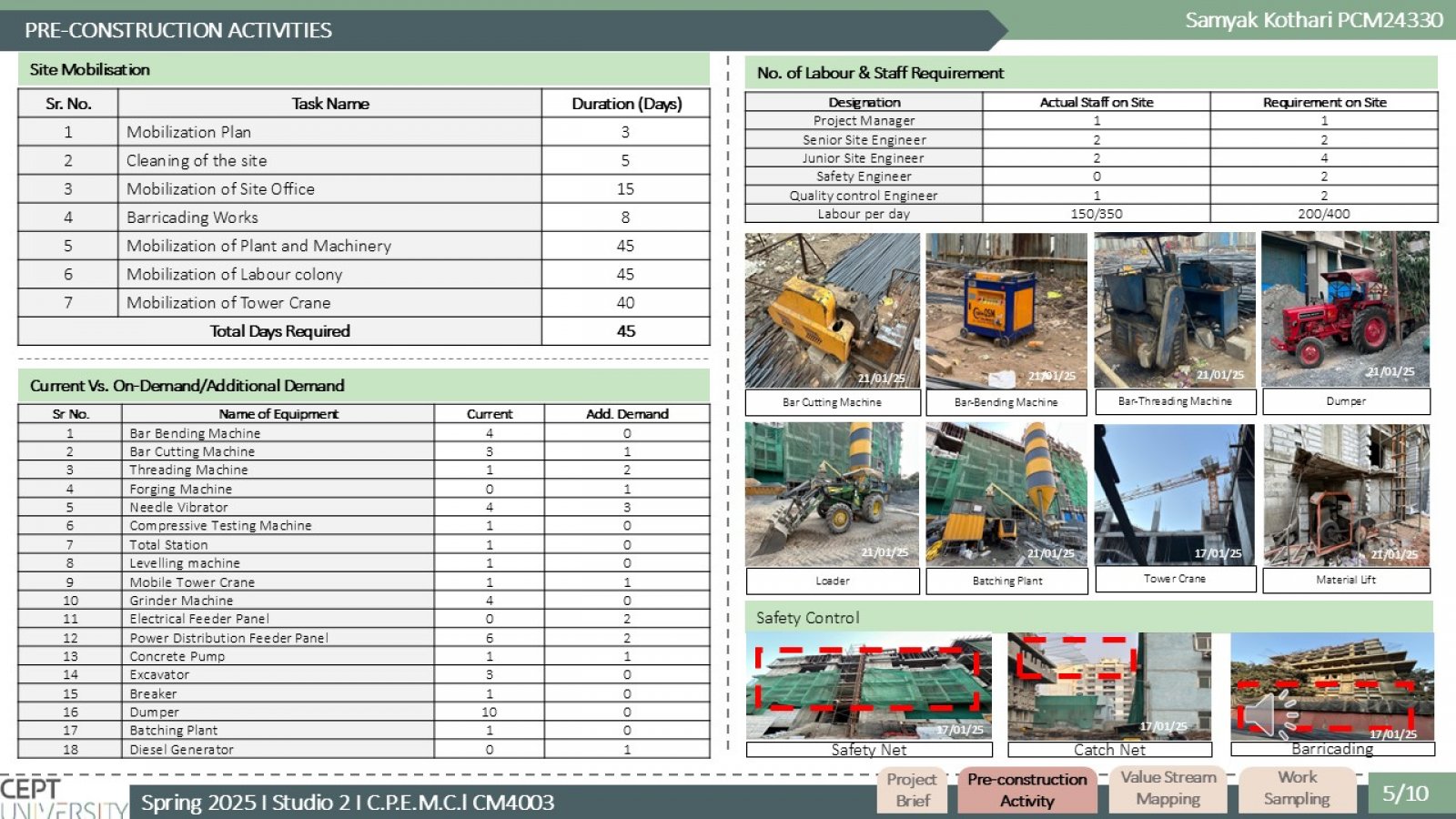
Task: Select 'Power Distribution Feeder Panel' row
Action: [x=364, y=638]
